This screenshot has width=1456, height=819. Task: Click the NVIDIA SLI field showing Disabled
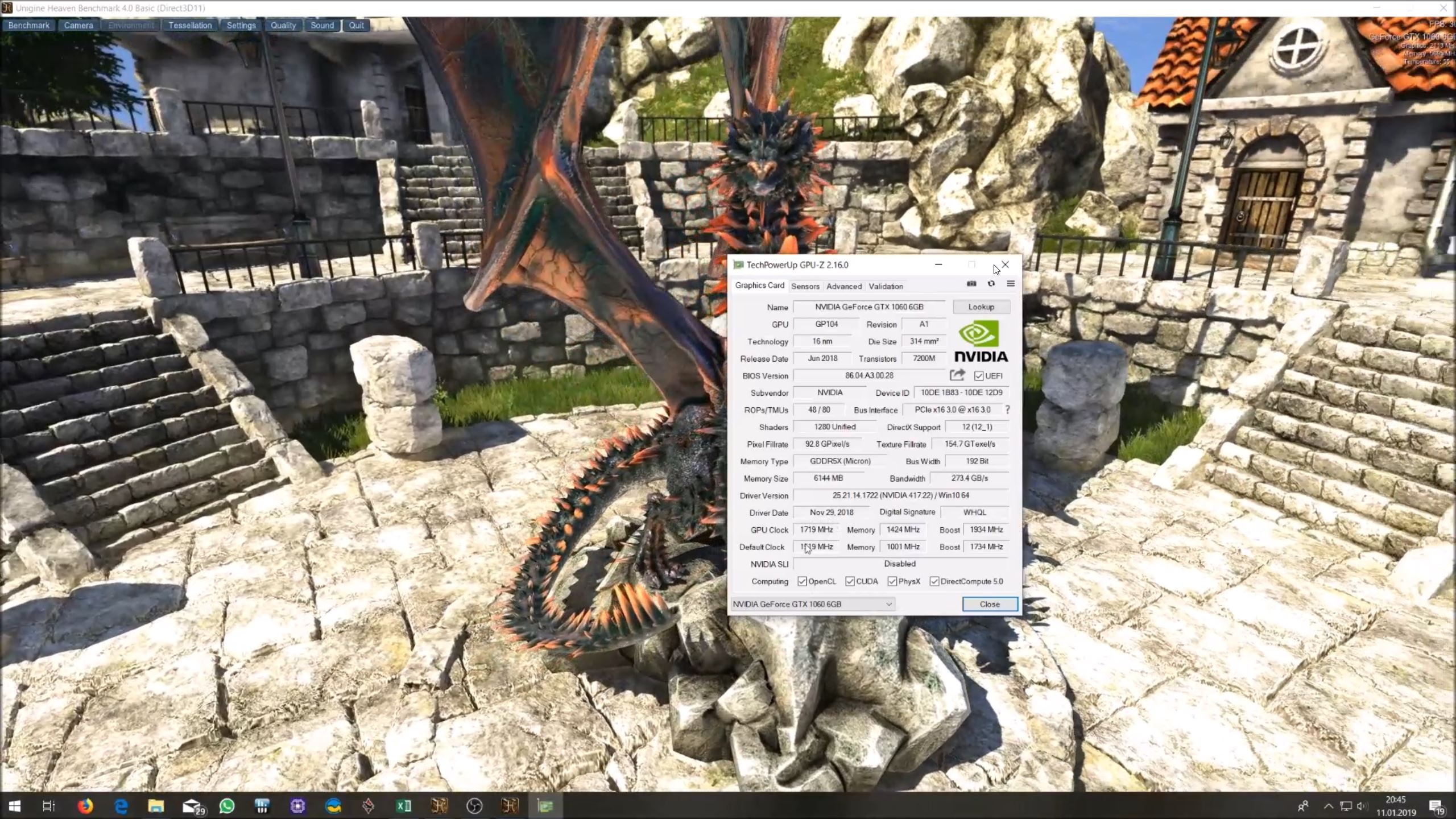pyautogui.click(x=900, y=564)
